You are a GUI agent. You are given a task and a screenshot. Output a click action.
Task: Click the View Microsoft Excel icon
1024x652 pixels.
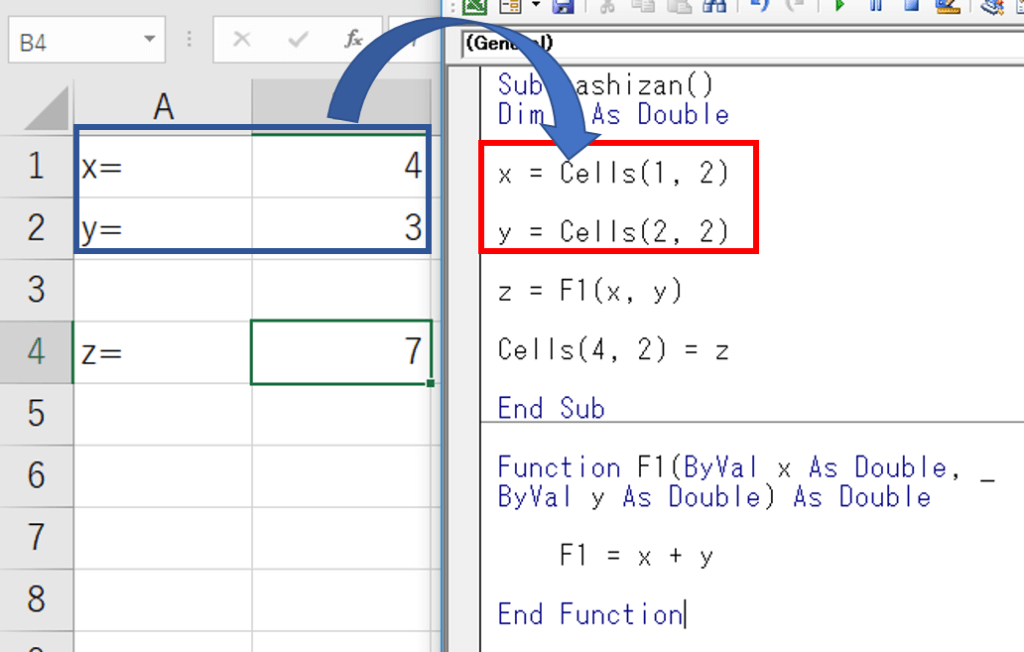coord(475,6)
